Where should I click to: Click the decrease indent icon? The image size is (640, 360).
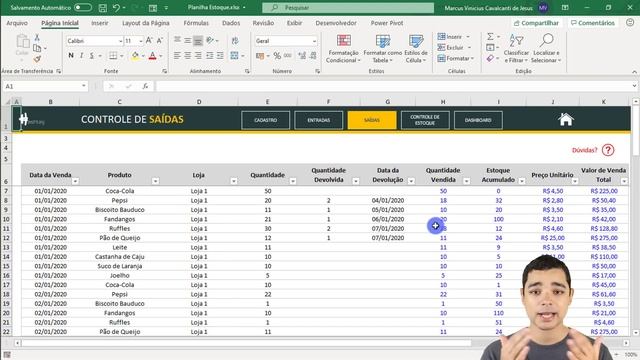(x=209, y=56)
